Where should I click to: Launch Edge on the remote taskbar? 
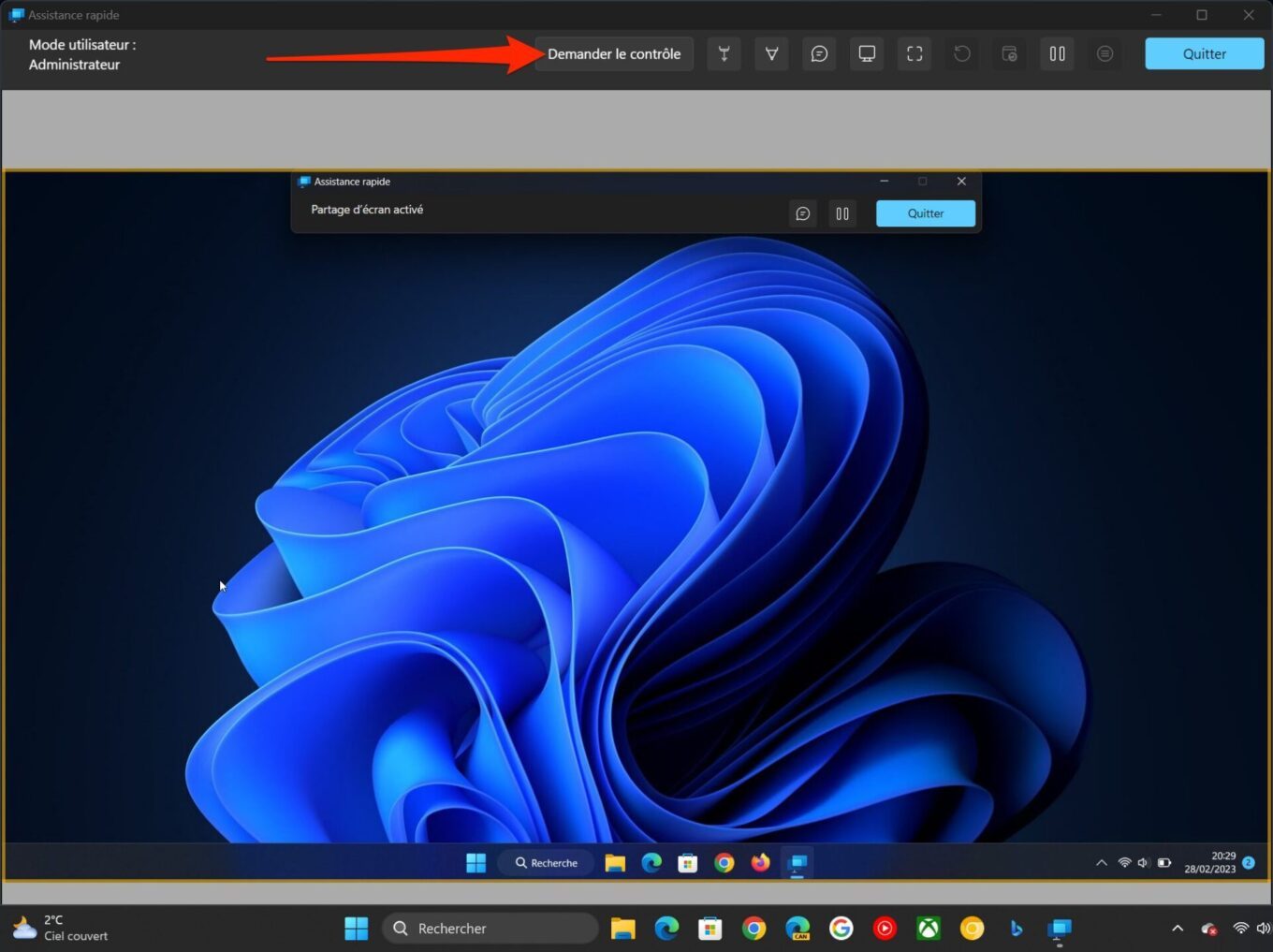[x=651, y=863]
